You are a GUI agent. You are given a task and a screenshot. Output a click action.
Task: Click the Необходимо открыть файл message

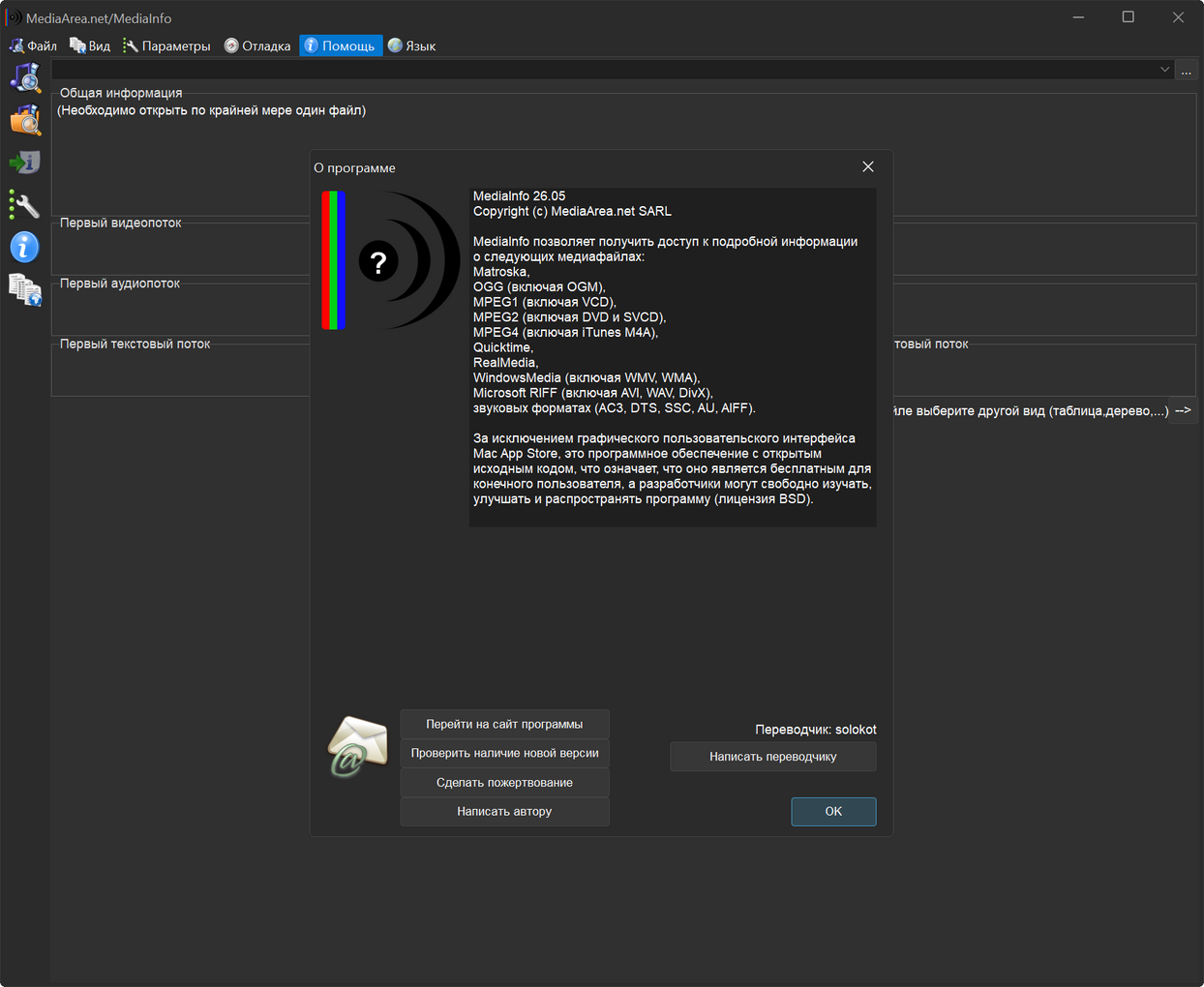tap(211, 110)
